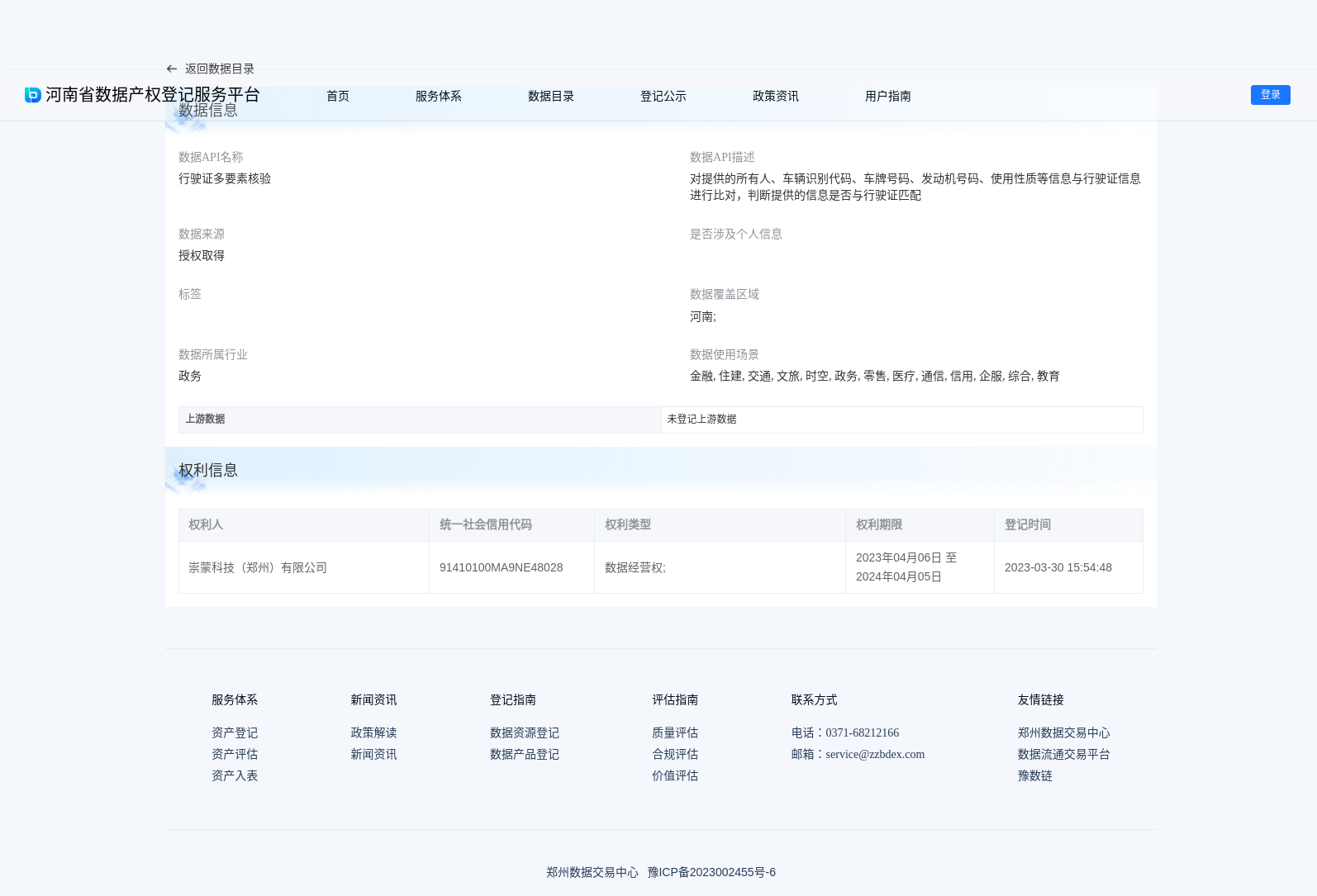Open the 用户指南 navigation menu
1317x896 pixels.
pos(888,96)
